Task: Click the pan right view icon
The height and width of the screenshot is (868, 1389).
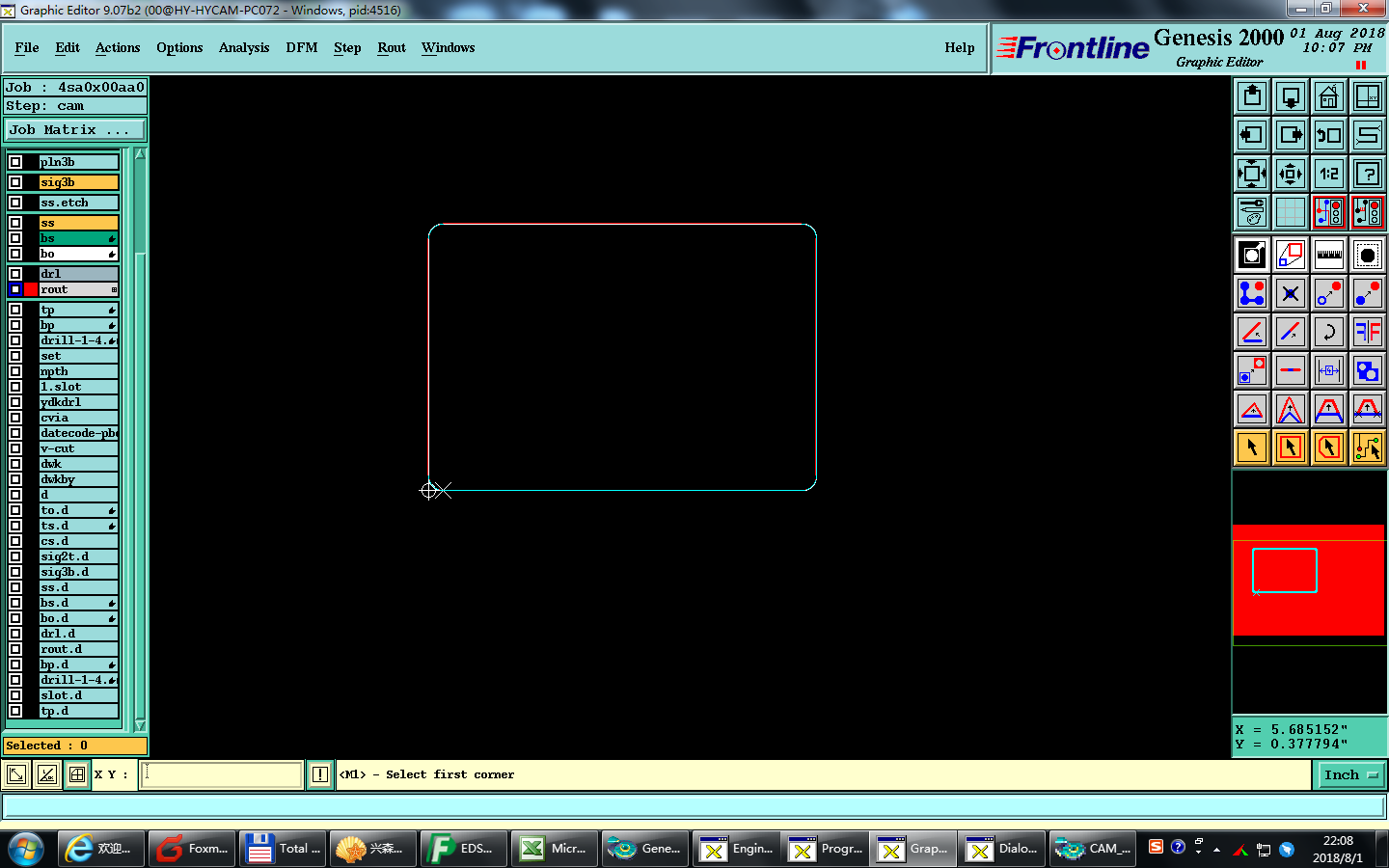Action: [x=1291, y=135]
